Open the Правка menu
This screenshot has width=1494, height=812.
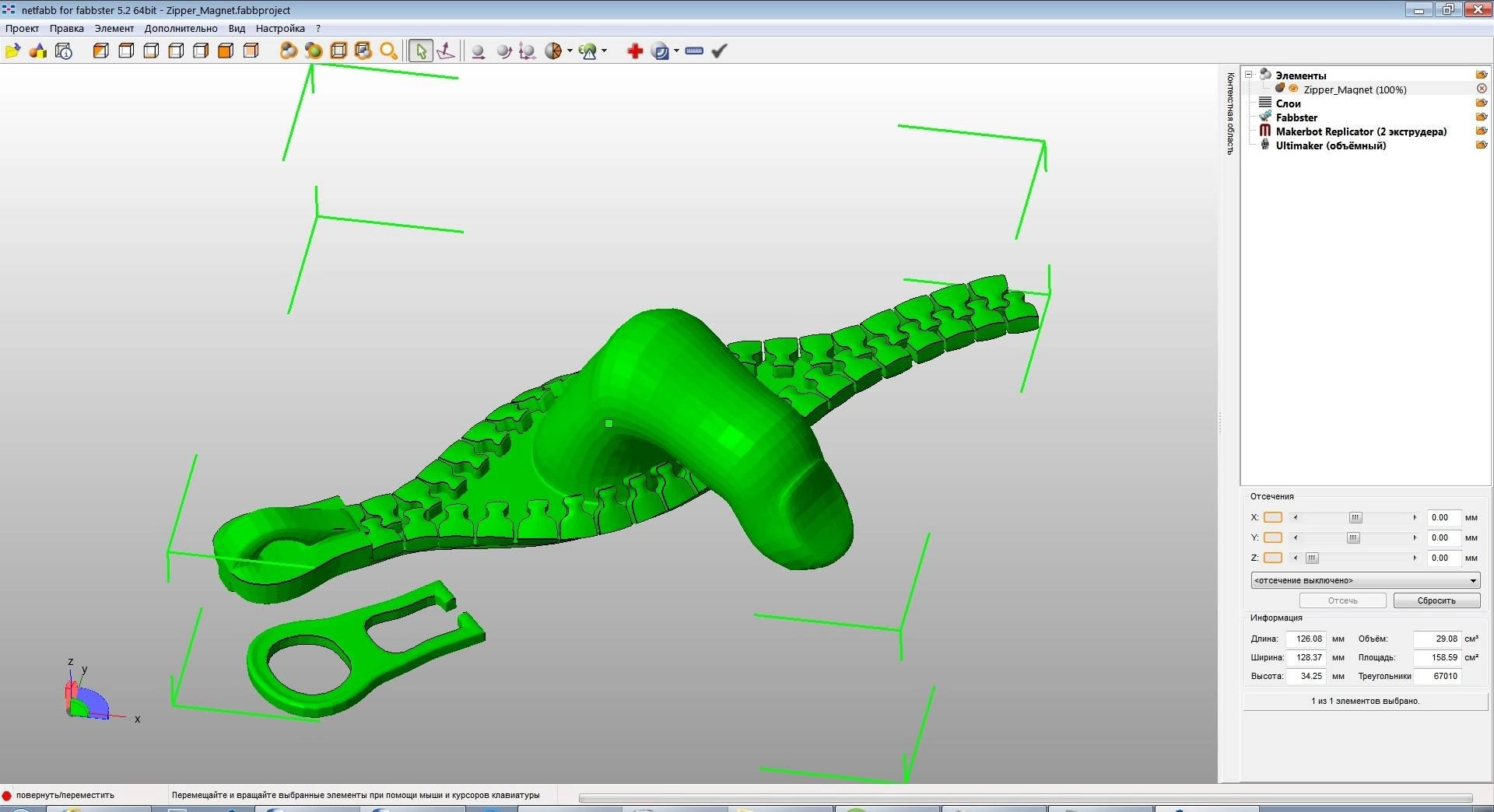coord(66,28)
